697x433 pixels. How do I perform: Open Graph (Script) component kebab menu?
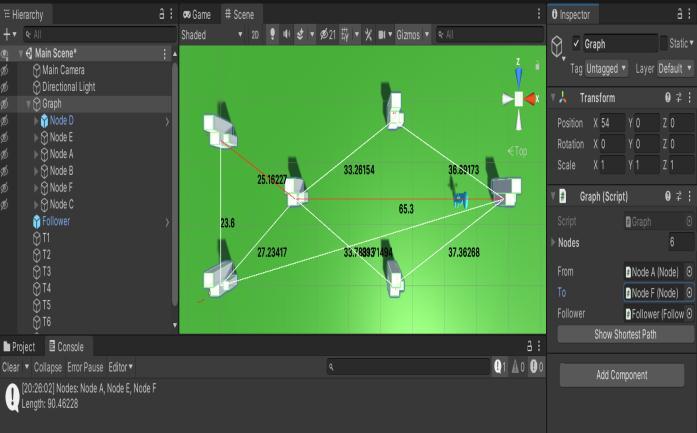pos(689,196)
